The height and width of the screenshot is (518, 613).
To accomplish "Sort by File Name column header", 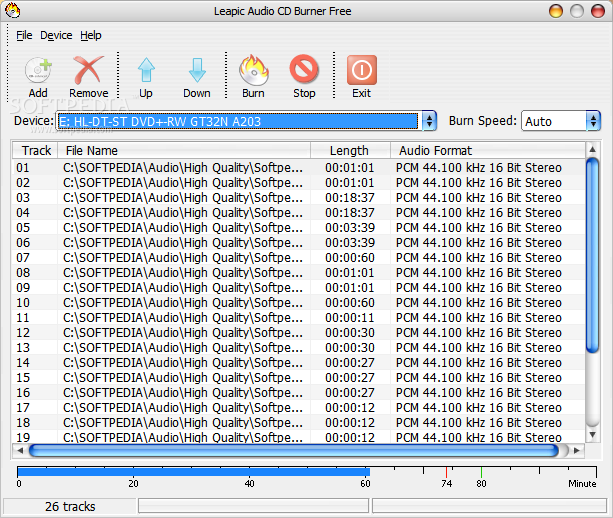I will 184,151.
